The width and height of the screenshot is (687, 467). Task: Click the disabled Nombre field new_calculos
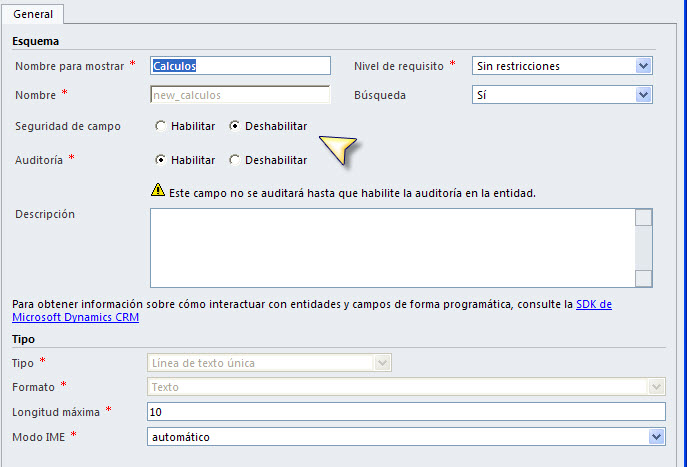point(240,95)
